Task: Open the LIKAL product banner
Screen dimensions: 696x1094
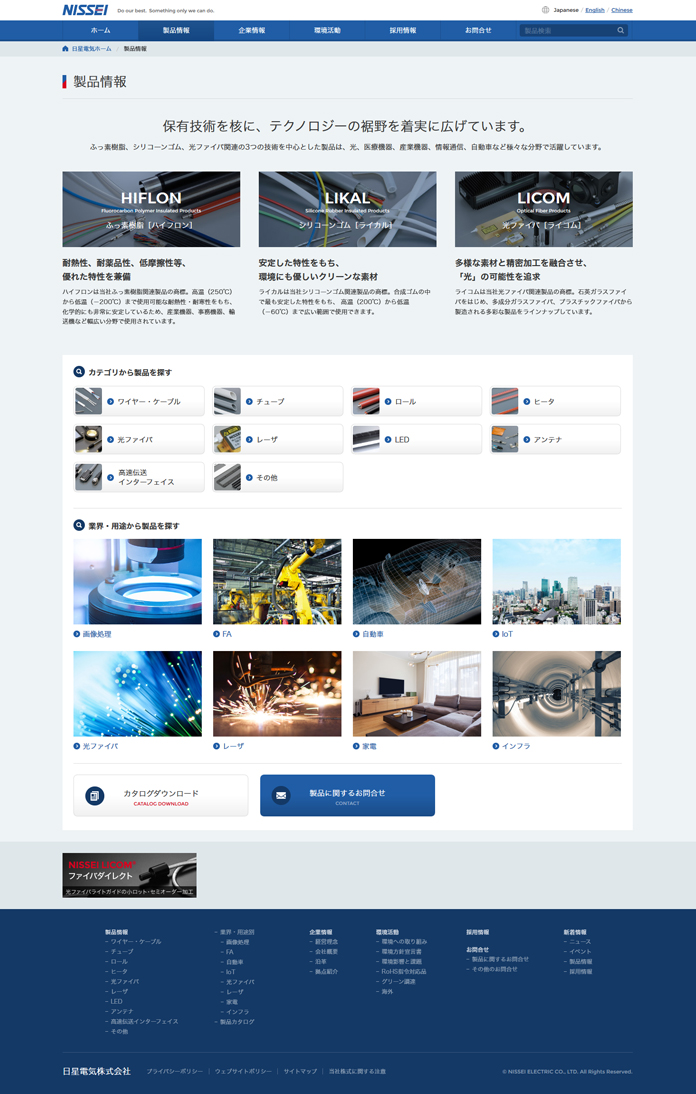Action: tap(347, 209)
